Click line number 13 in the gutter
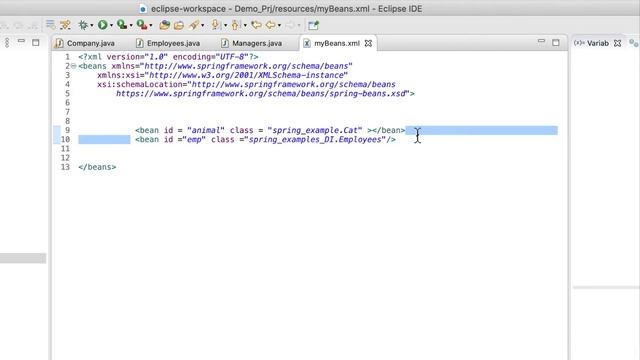Image resolution: width=640 pixels, height=360 pixels. (x=65, y=167)
